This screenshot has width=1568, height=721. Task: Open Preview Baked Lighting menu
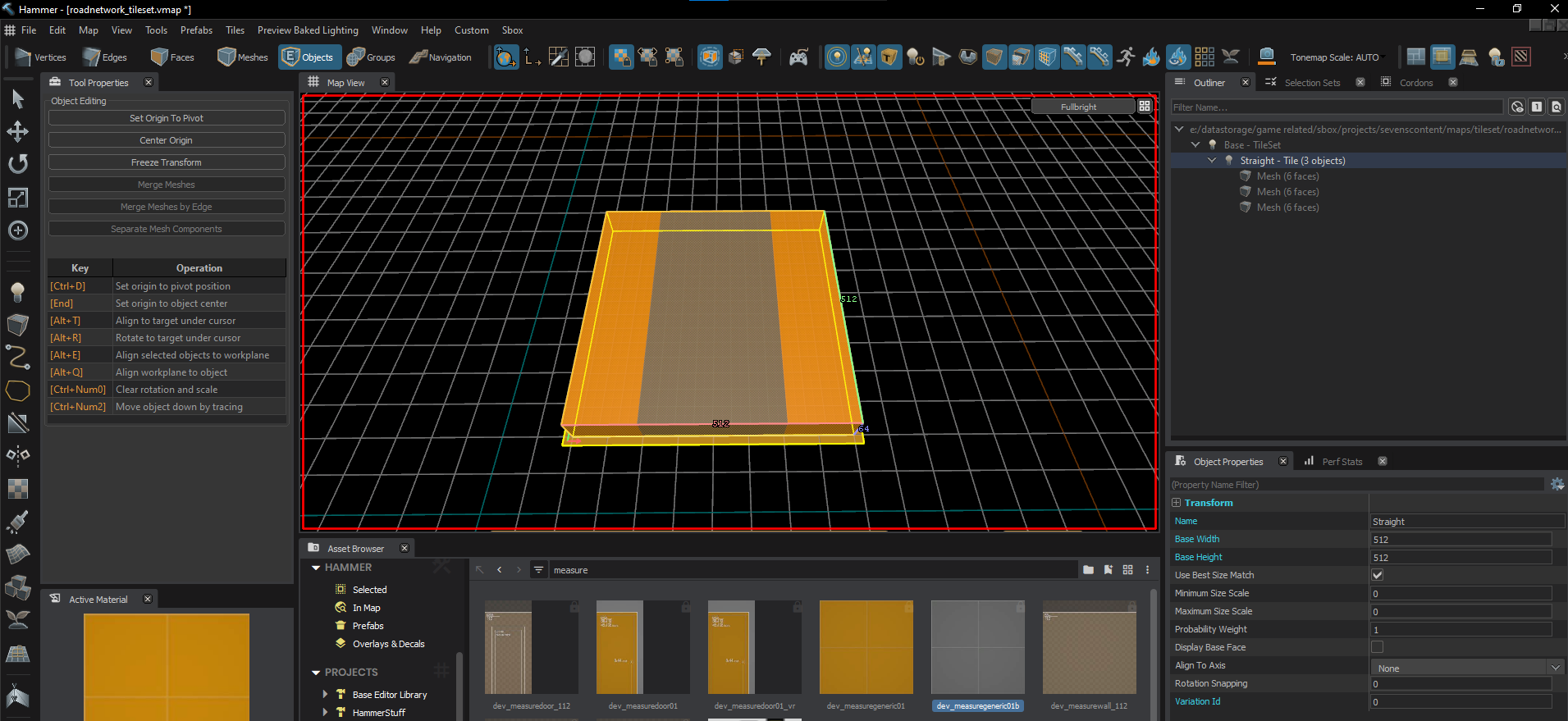pos(308,30)
